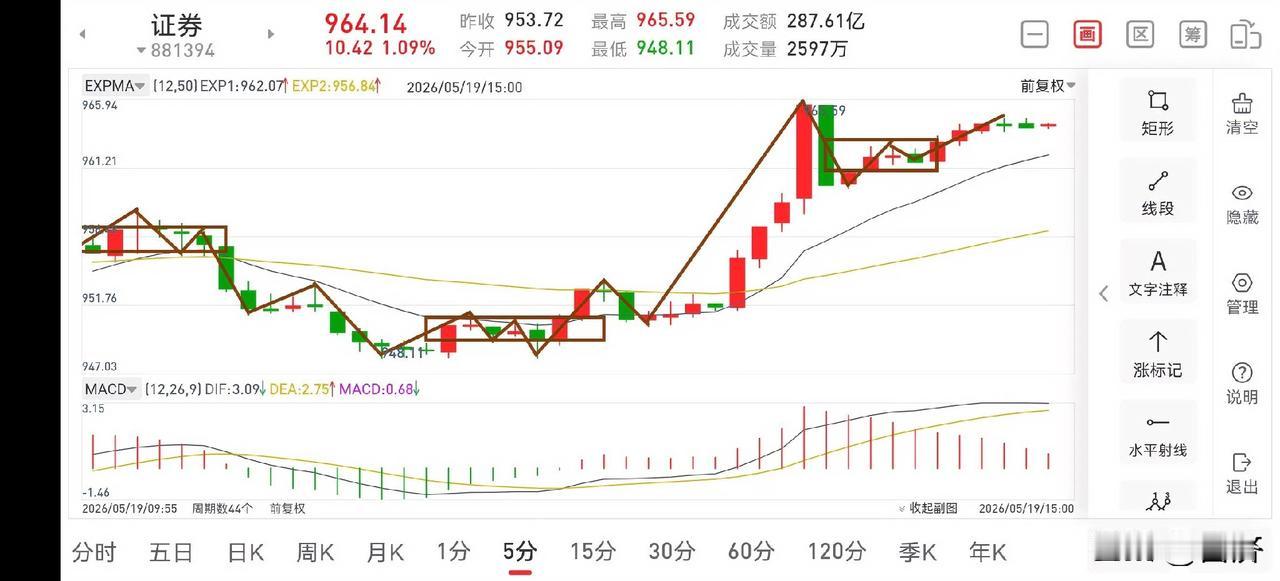This screenshot has height=581, width=1280.
Task: Exit drawing mode via 退出
Action: (x=1242, y=473)
